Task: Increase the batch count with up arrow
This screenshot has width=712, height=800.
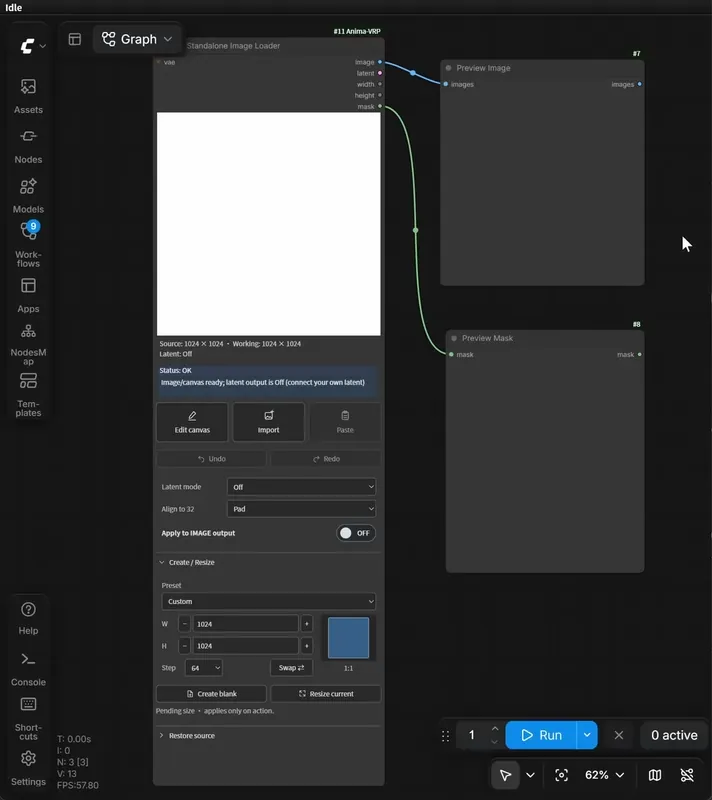Action: tap(494, 729)
